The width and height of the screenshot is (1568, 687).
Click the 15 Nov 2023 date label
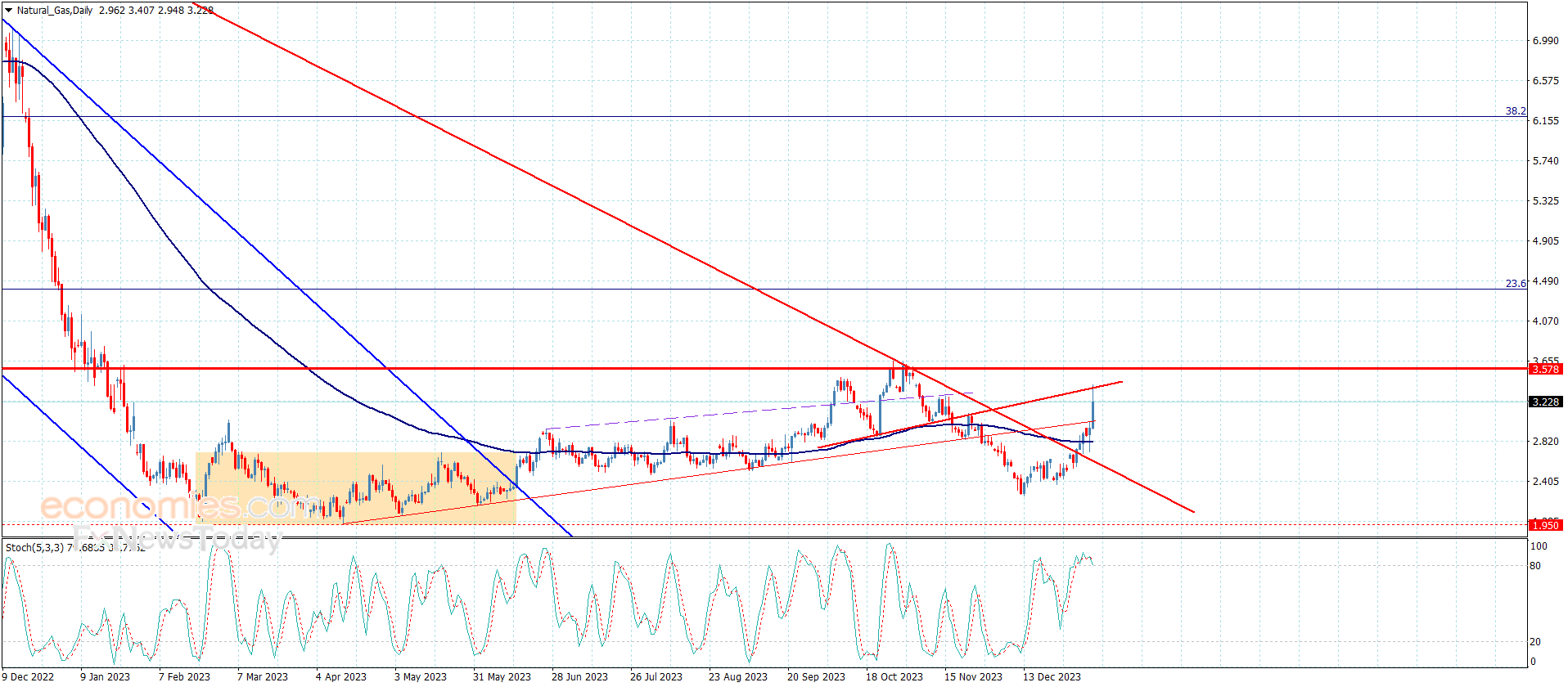[973, 676]
